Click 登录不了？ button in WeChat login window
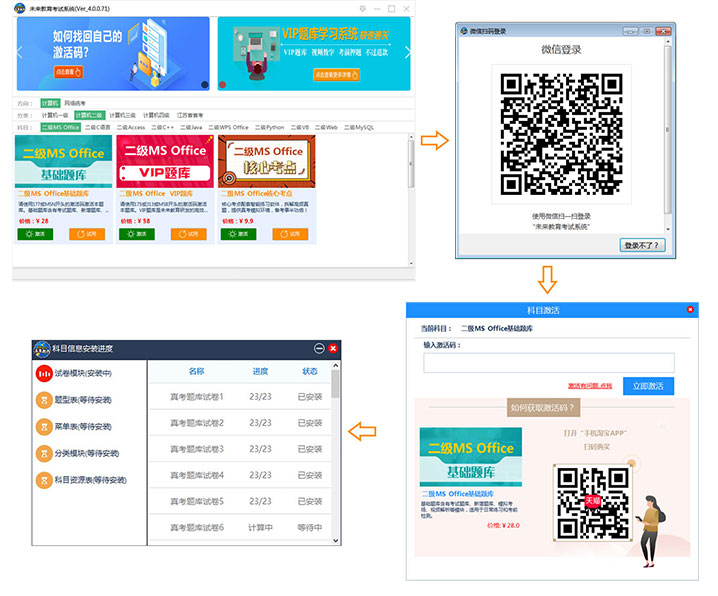 642,245
